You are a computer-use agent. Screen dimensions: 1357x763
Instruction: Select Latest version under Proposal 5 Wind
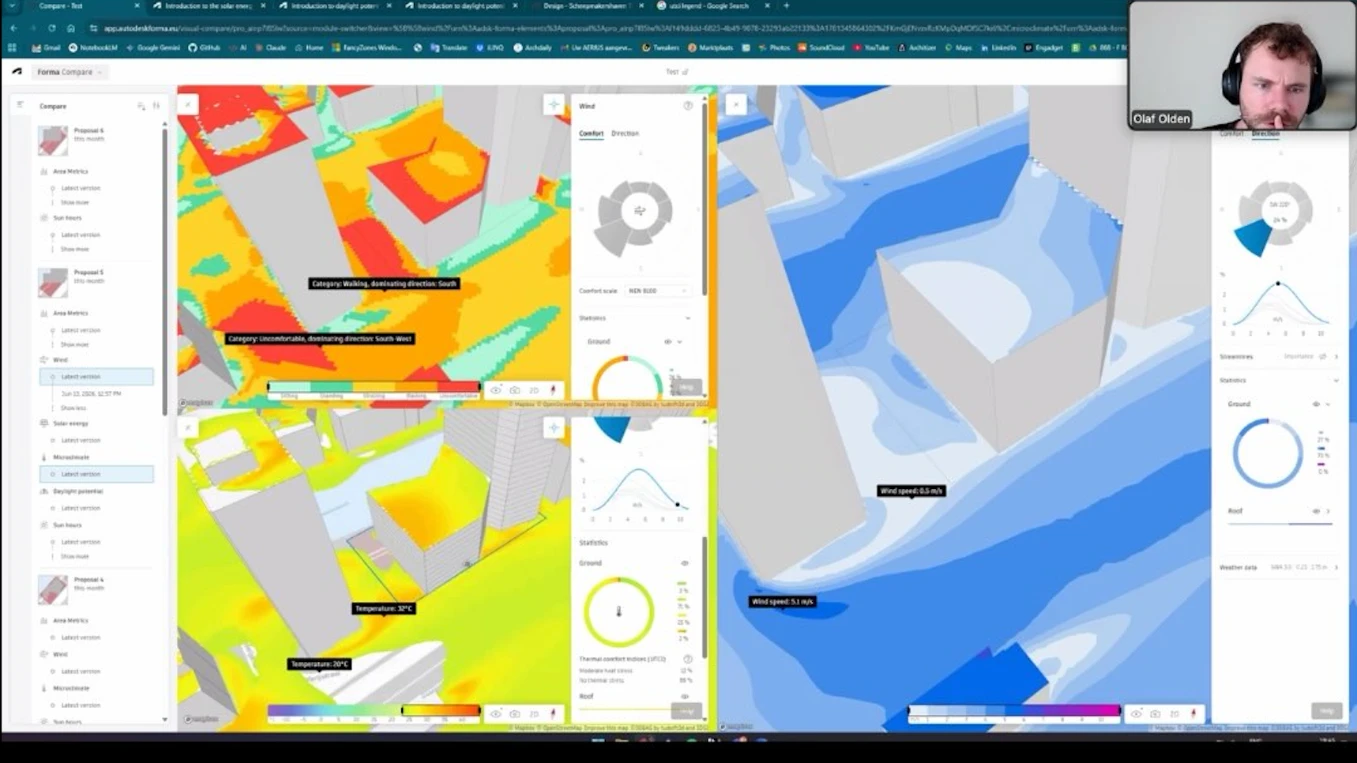pyautogui.click(x=97, y=377)
